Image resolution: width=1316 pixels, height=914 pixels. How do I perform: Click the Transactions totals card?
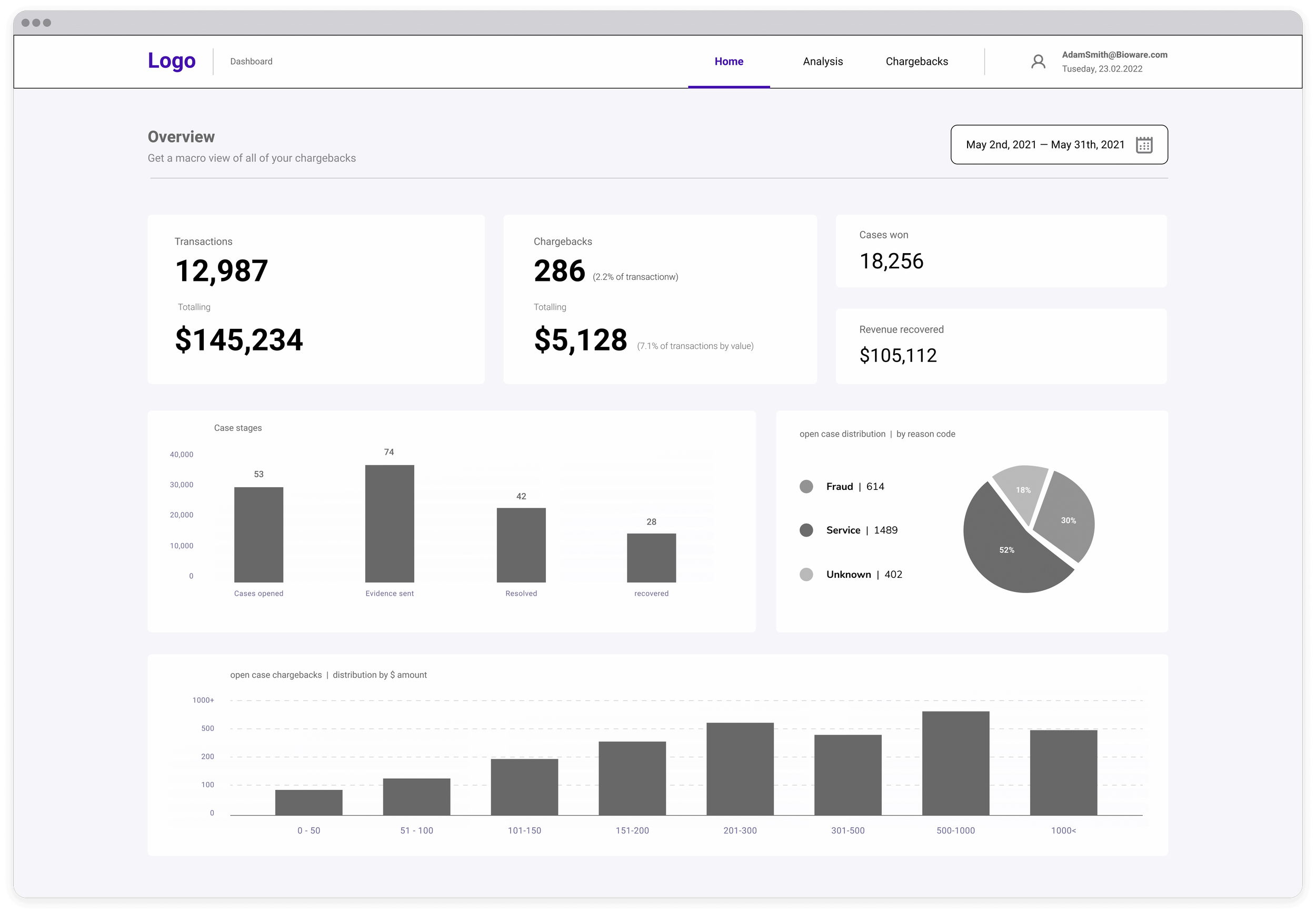tap(317, 299)
